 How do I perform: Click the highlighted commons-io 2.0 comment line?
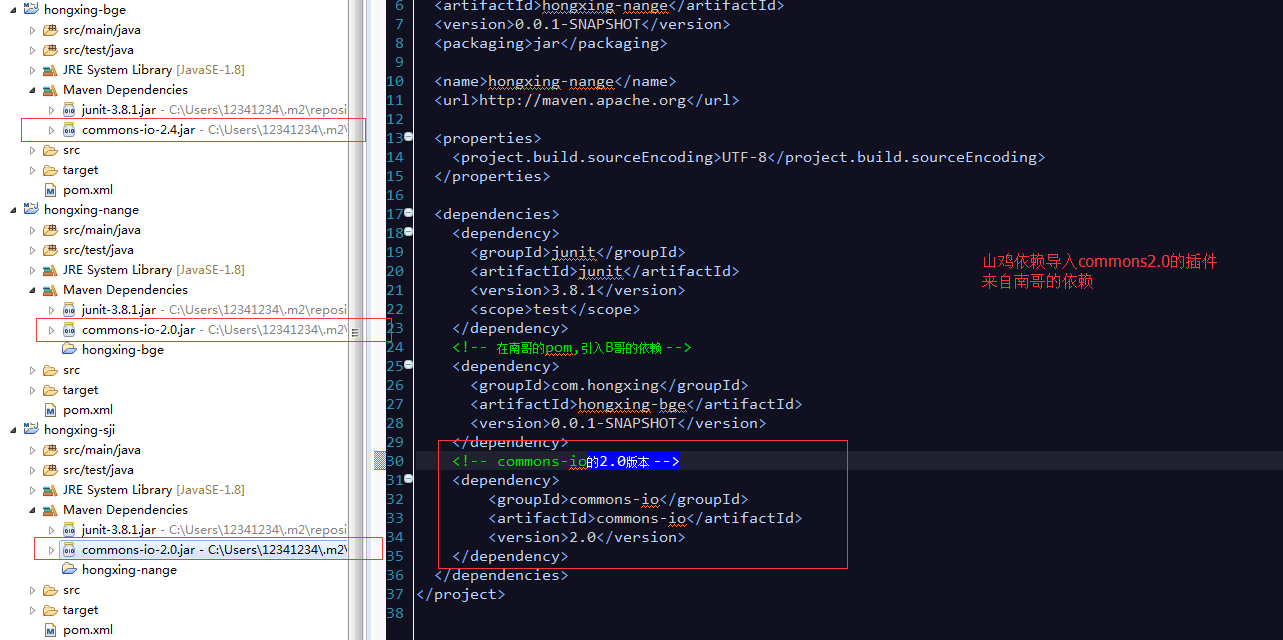[566, 461]
